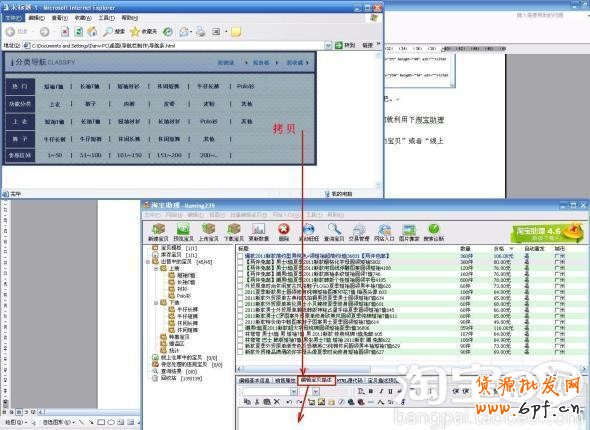Image resolution: width=590 pixels, height=430 pixels.
Task: Click the 短袖T恤 link in 热门 row
Action: [x=53, y=86]
